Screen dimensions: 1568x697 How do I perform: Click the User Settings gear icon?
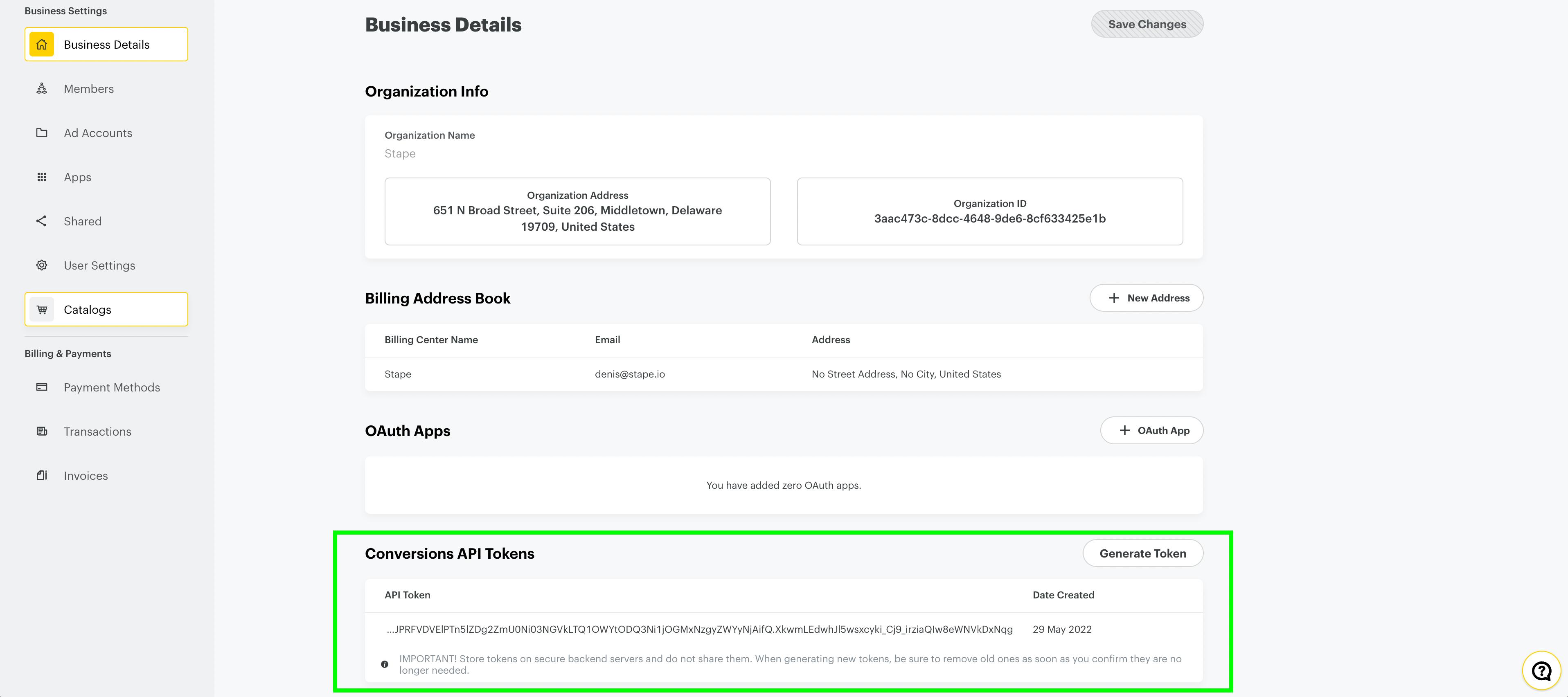[x=41, y=265]
